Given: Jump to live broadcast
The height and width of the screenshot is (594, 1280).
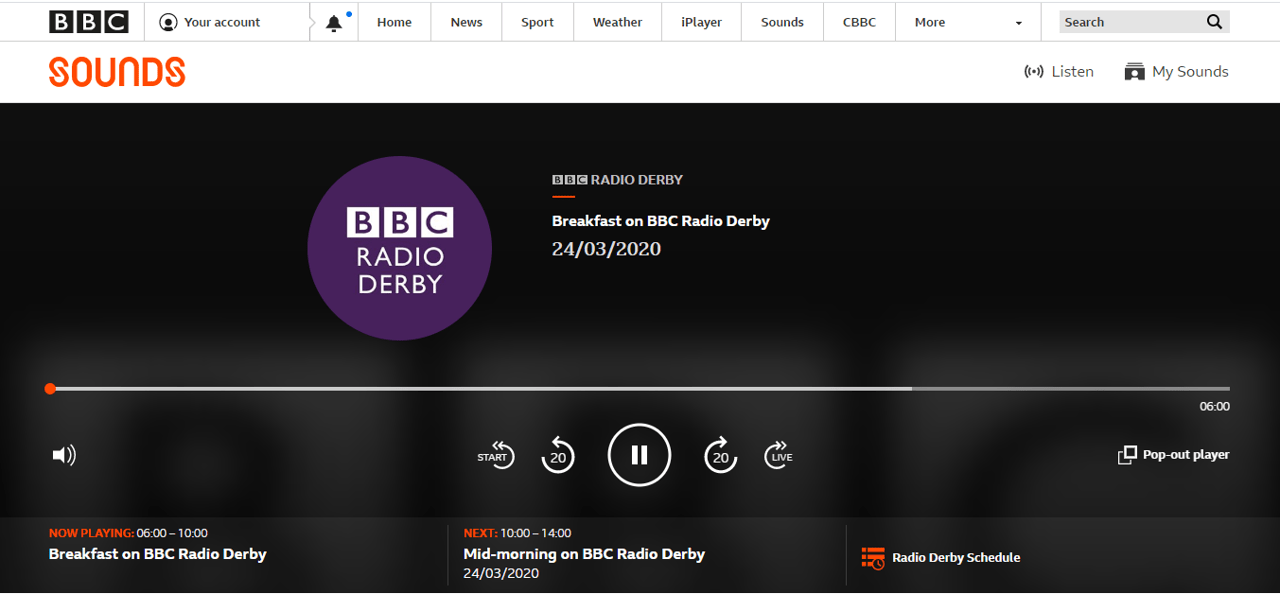Looking at the screenshot, I should point(779,455).
